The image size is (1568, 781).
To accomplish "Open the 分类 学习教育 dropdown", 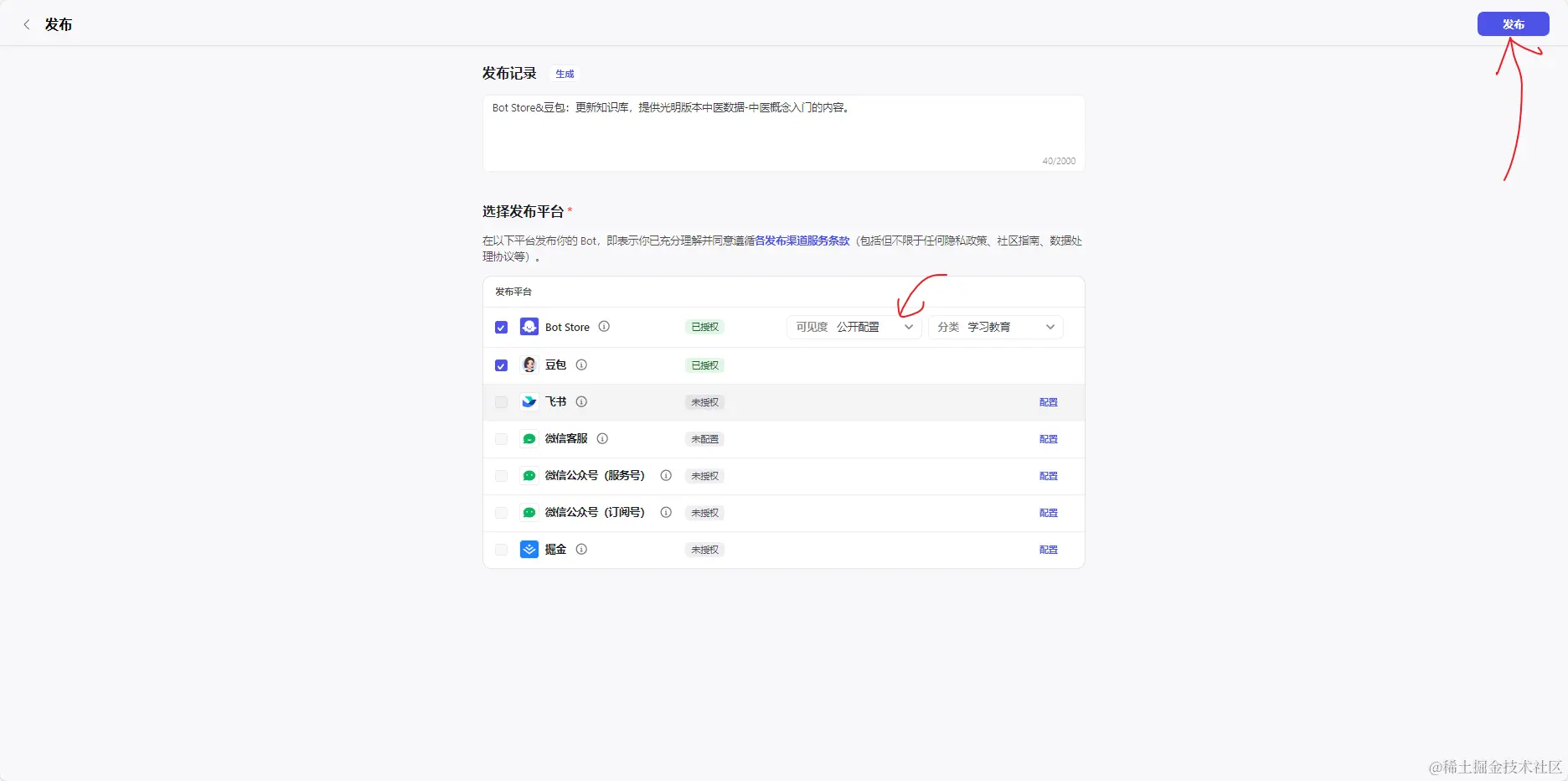I will pyautogui.click(x=995, y=327).
